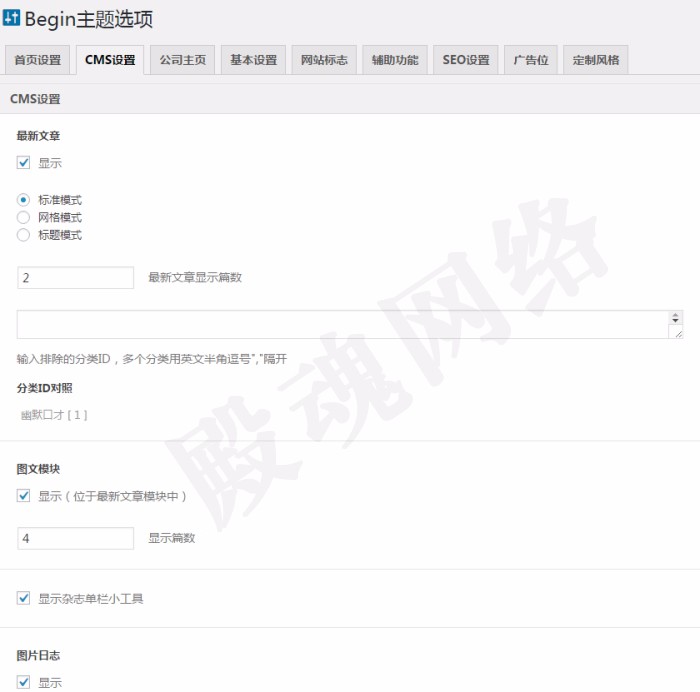Focus the 最新文章显示篇数 input field
The height and width of the screenshot is (692, 700).
75,278
